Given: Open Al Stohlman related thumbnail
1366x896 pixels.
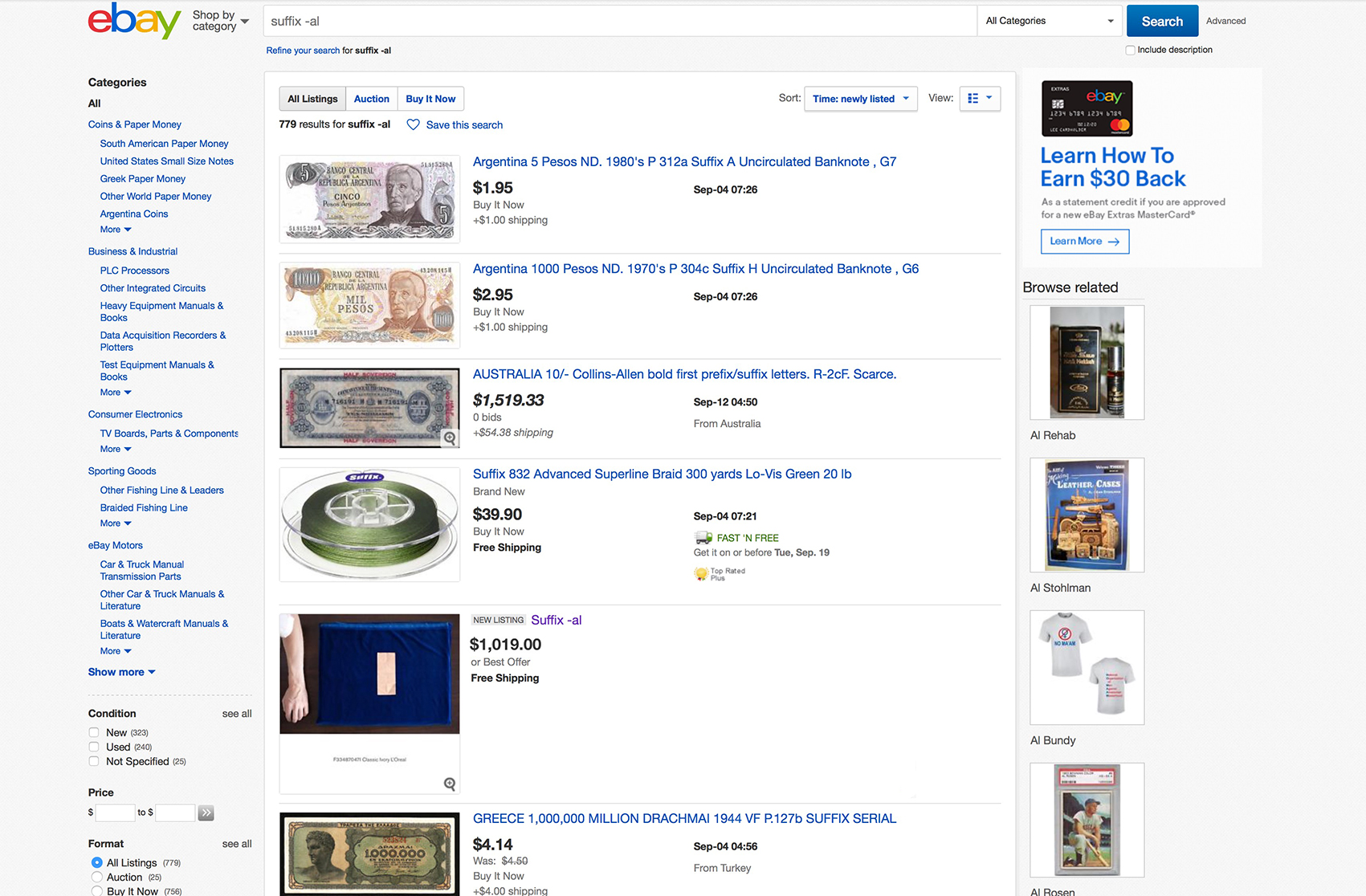Looking at the screenshot, I should [1087, 515].
